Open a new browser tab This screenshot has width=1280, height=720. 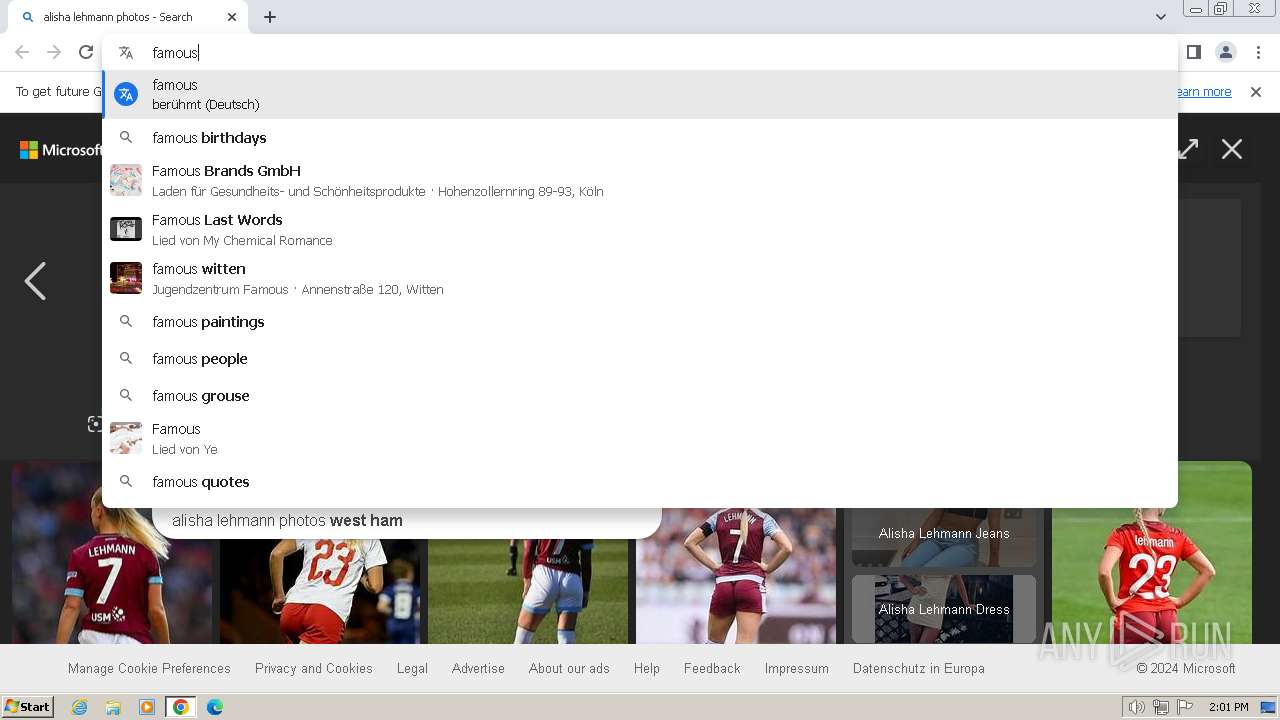[x=270, y=17]
